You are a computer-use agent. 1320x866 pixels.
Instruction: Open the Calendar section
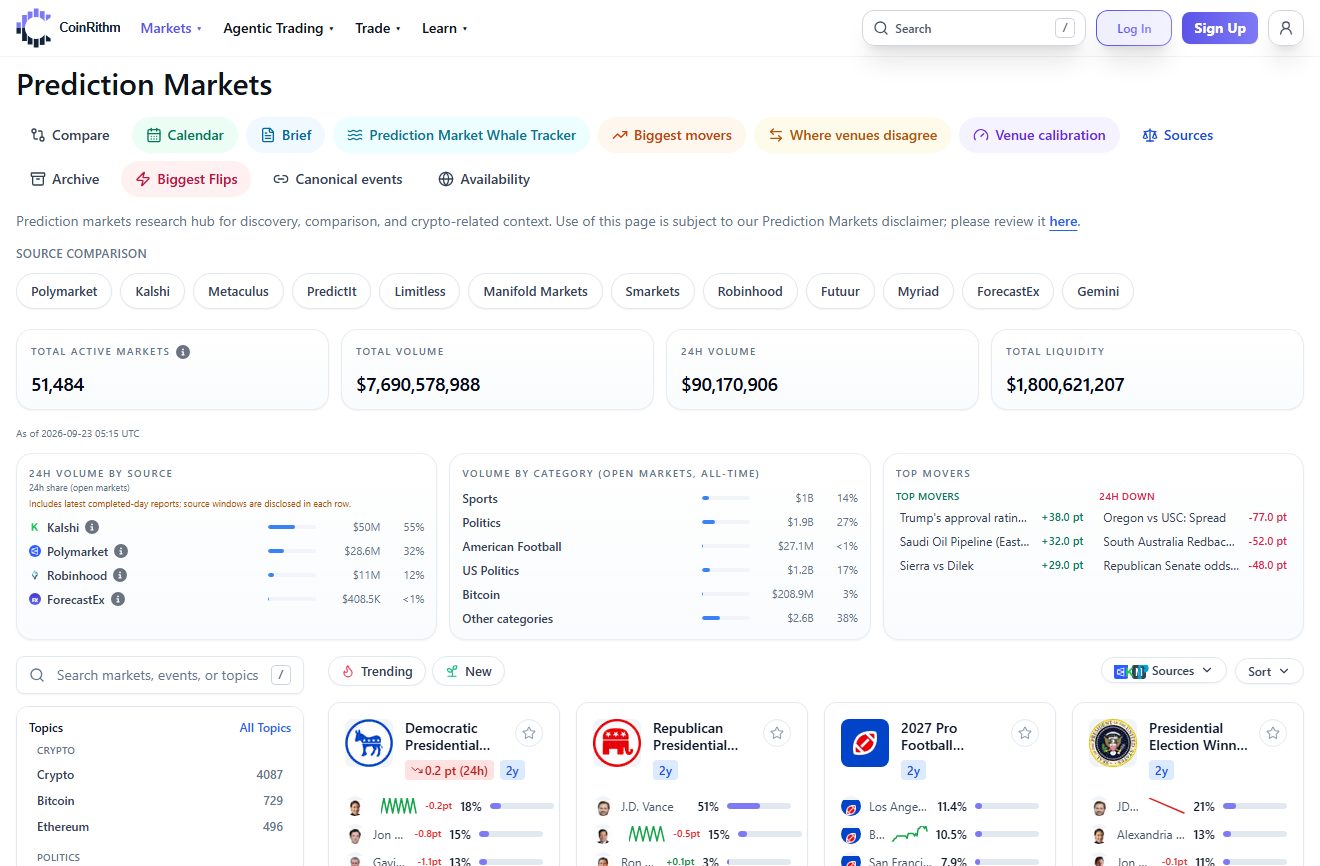point(185,135)
